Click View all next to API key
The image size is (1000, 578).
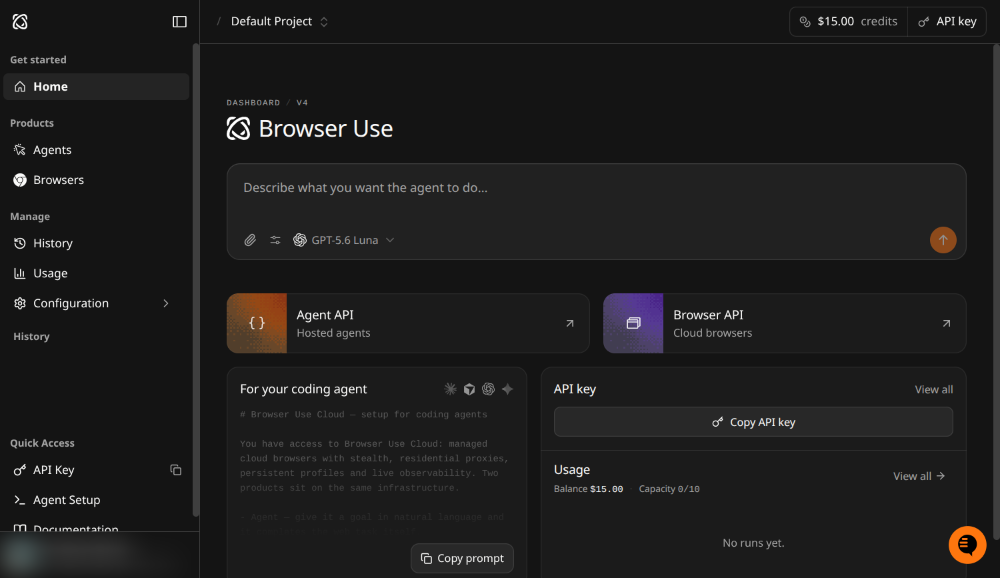click(934, 390)
